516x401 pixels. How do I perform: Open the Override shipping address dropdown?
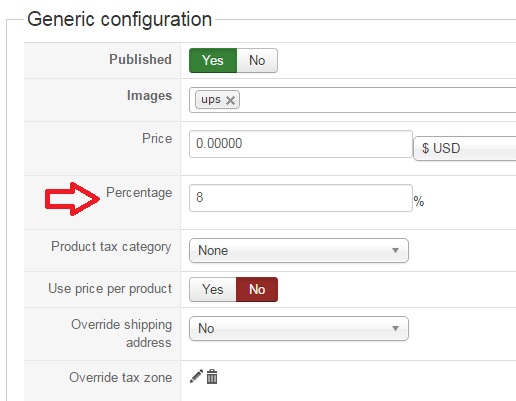point(299,328)
